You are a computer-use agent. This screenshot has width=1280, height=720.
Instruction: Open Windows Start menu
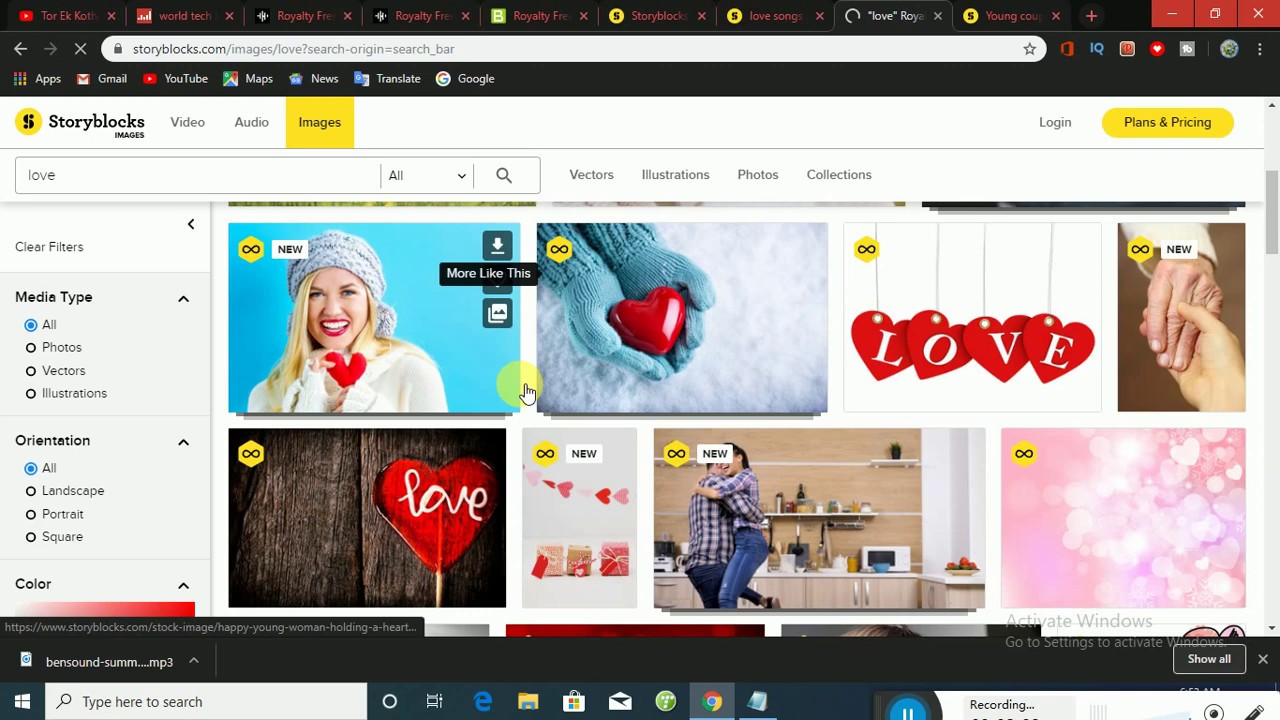22,702
